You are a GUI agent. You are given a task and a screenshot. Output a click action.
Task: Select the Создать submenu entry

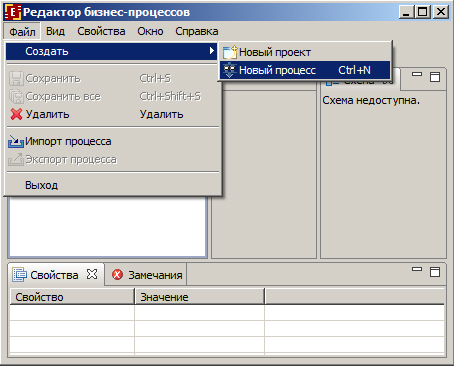click(112, 51)
